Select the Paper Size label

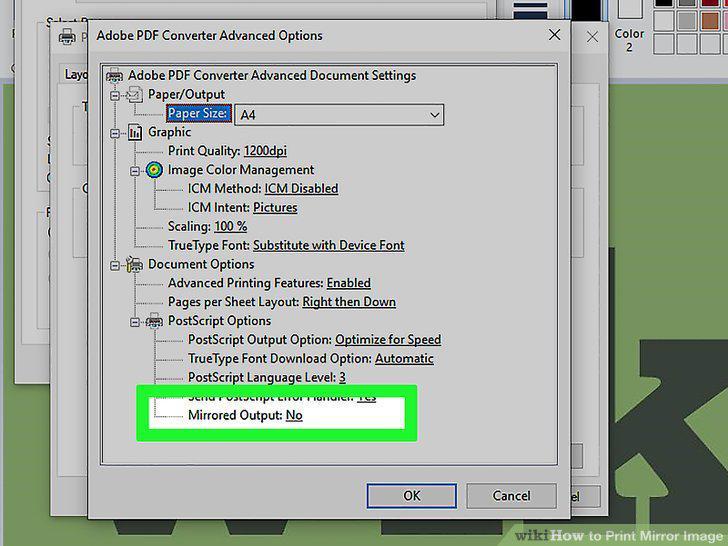(x=198, y=113)
